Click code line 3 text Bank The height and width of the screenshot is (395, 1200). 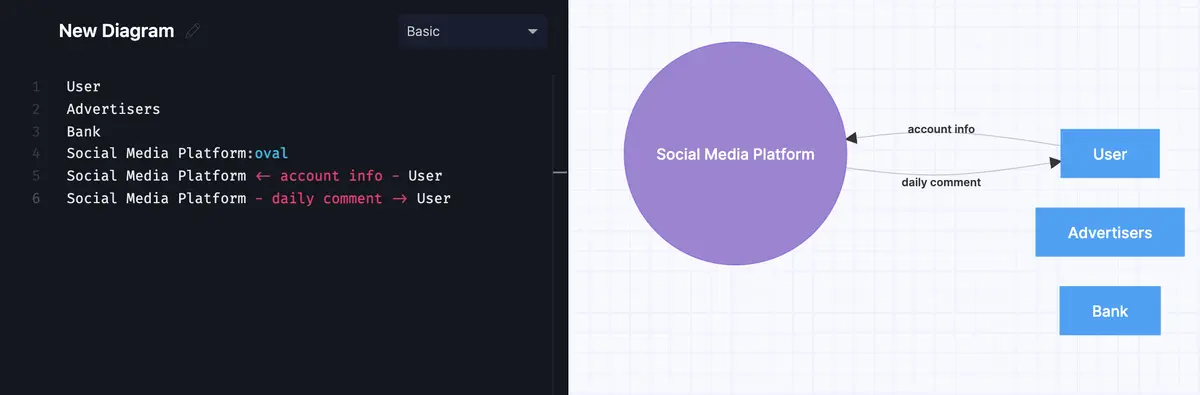point(84,131)
